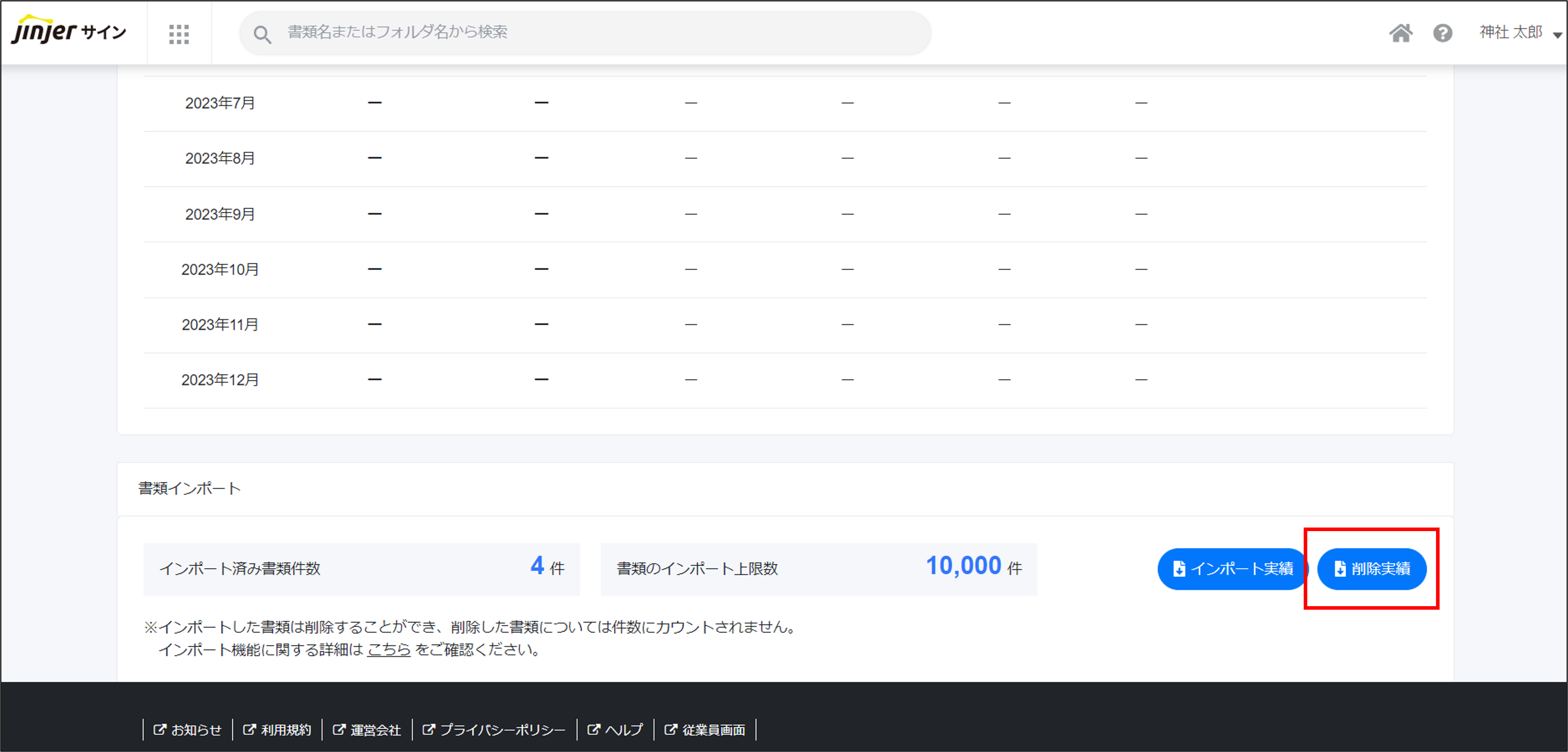
Task: Open the プライバシーポリシー footer link
Action: 502,730
